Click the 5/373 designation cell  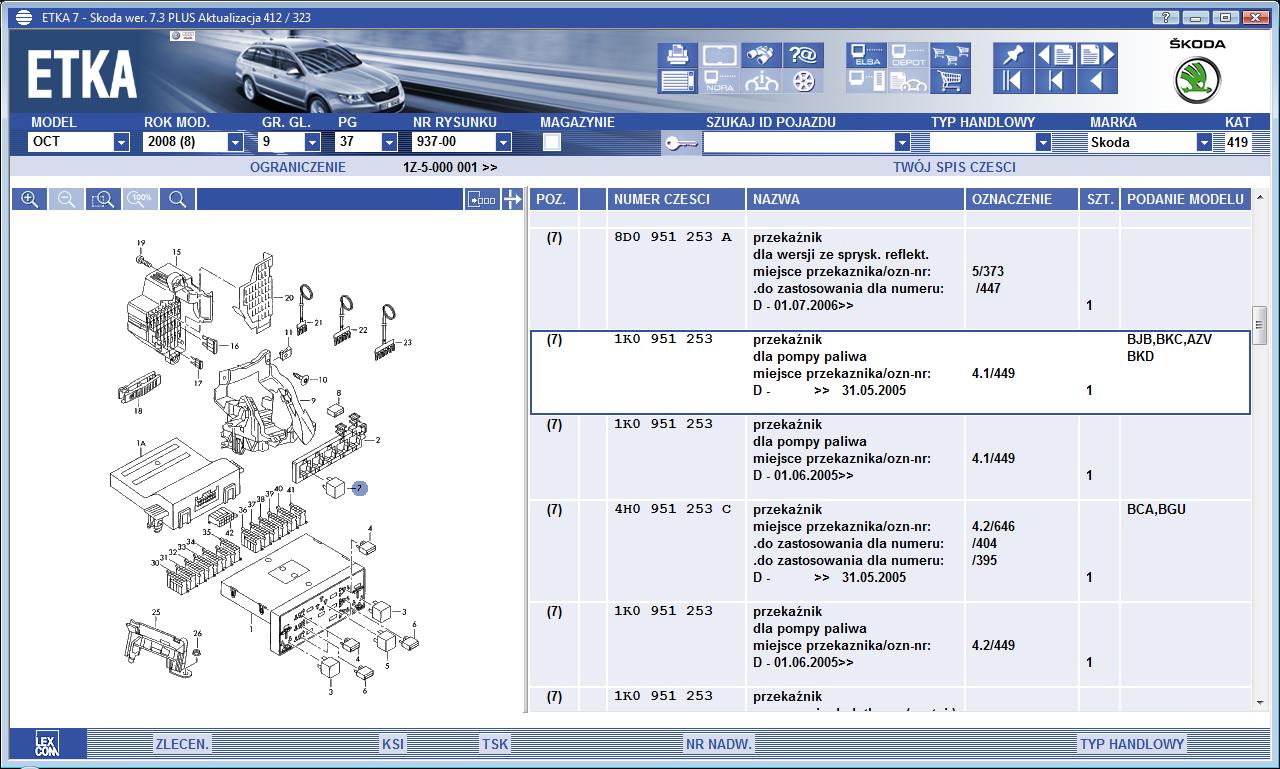988,272
